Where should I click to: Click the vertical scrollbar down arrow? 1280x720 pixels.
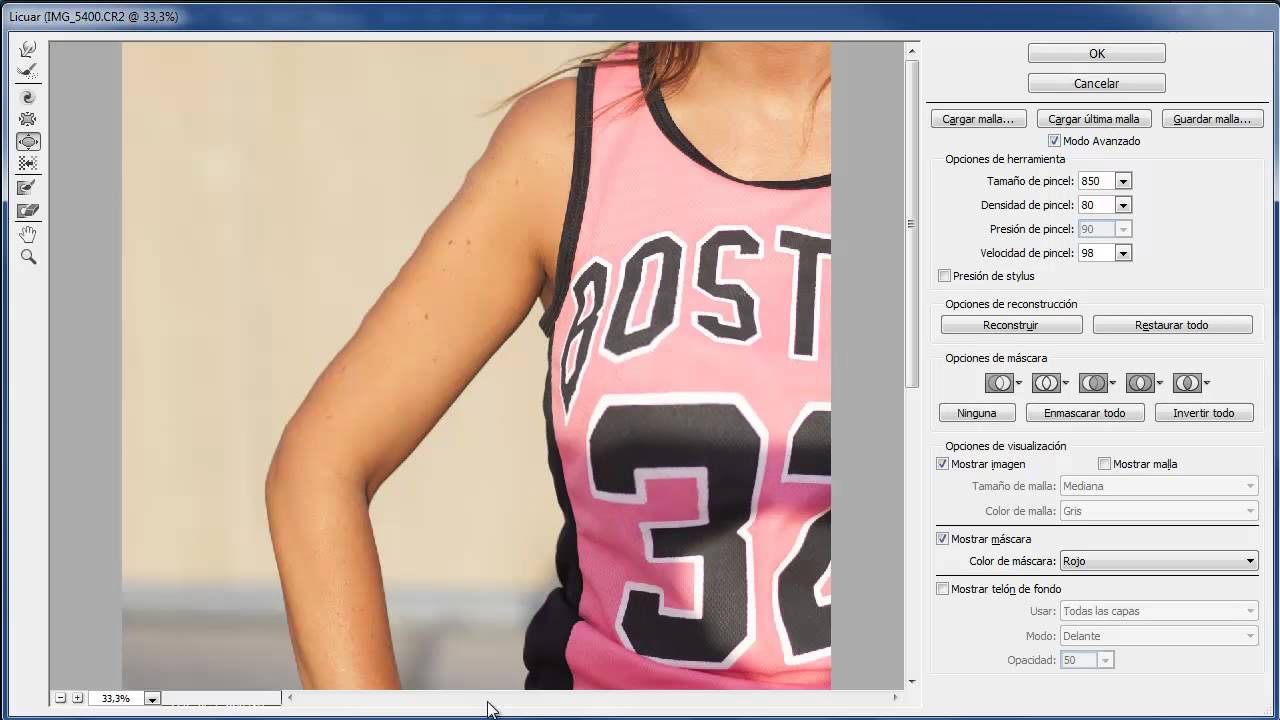click(911, 682)
